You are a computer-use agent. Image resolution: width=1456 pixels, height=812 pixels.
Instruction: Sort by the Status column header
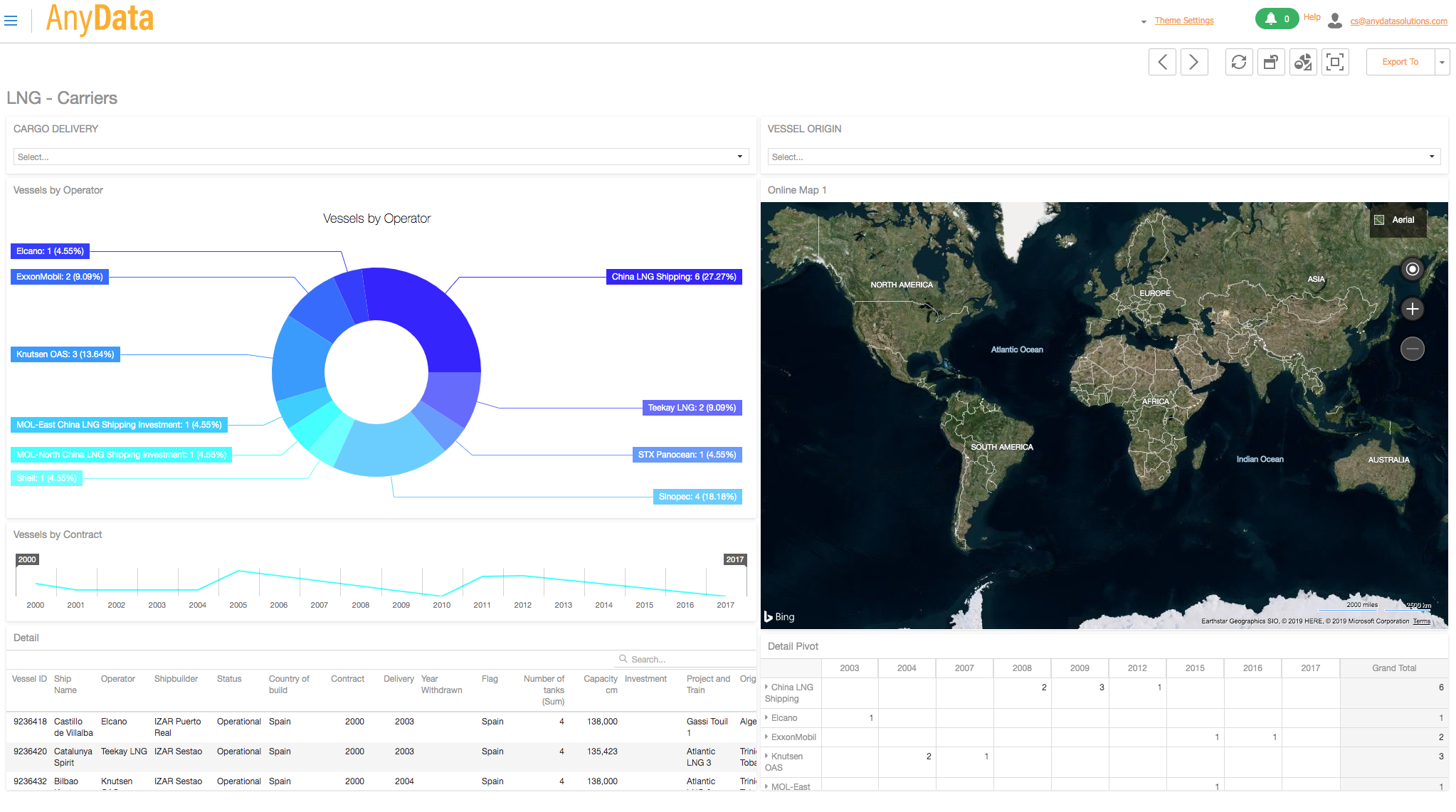[x=229, y=679]
